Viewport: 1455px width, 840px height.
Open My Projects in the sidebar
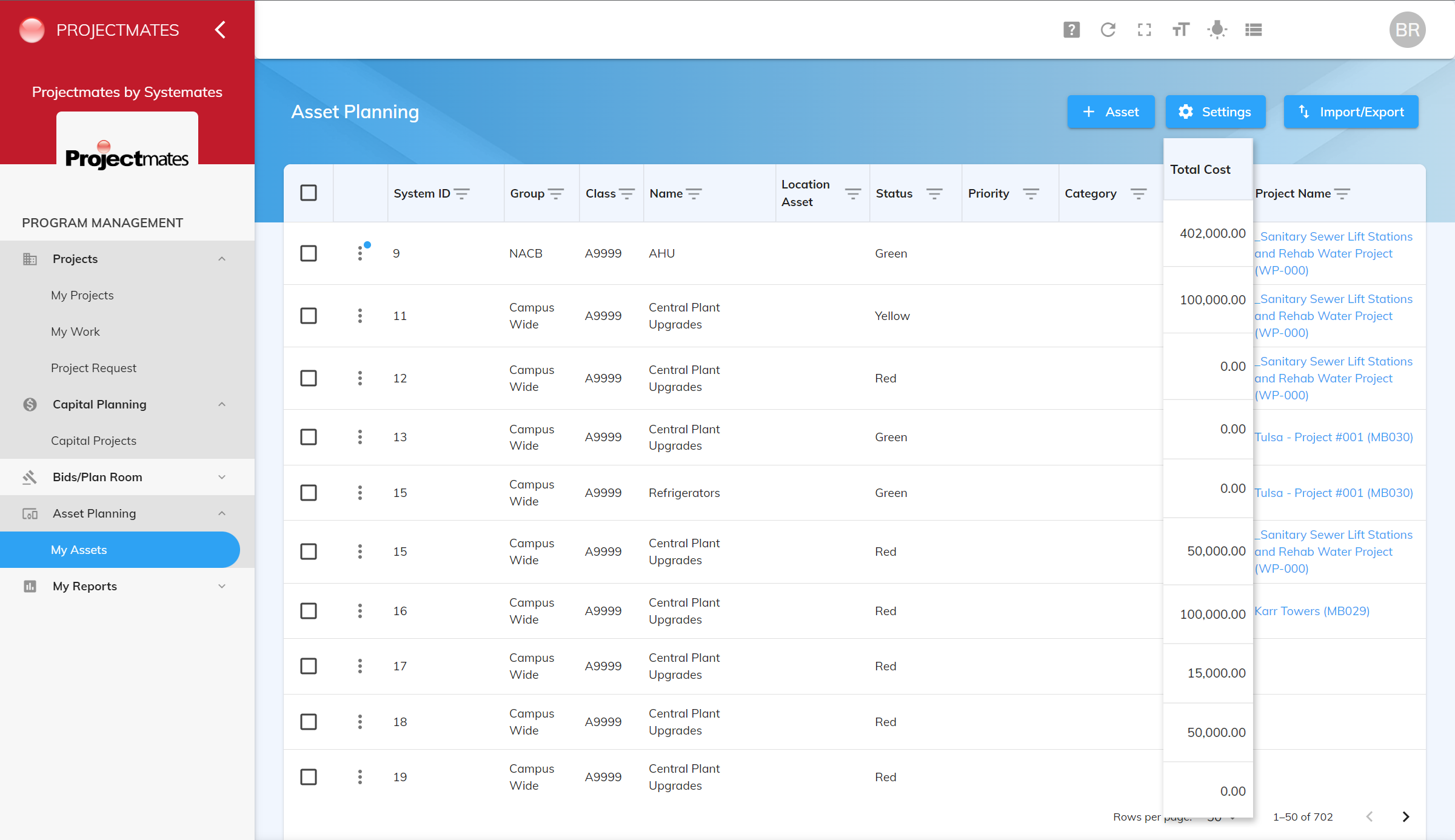[x=82, y=295]
